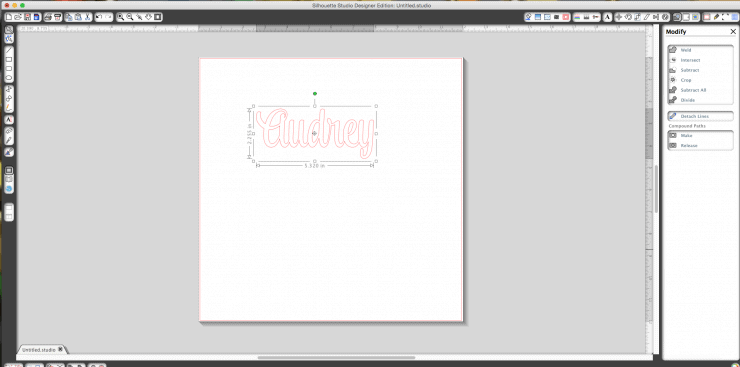Click the horizontal scrollbar at canvas bottom

click(336, 357)
